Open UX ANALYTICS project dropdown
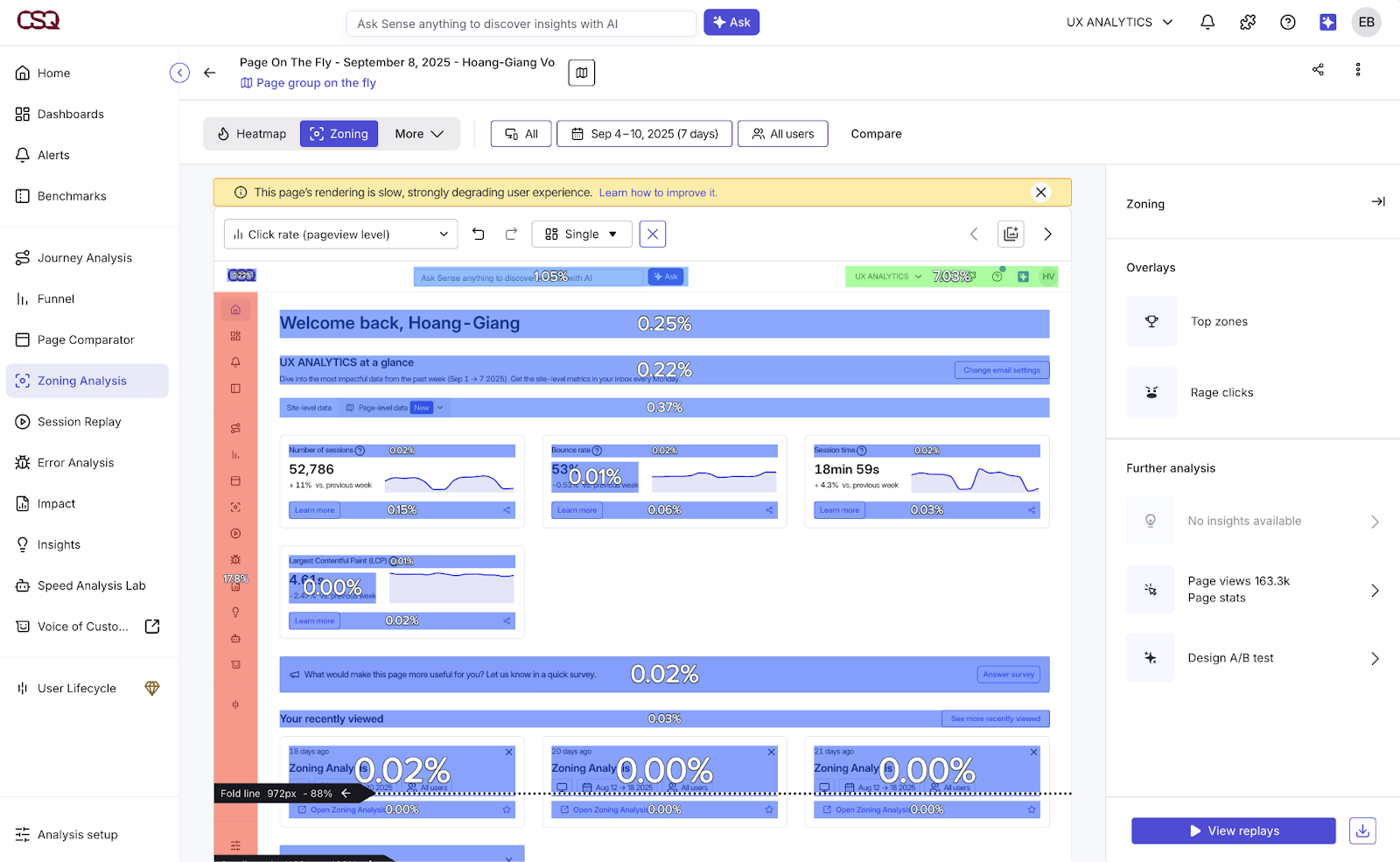The height and width of the screenshot is (862, 1400). (1119, 23)
